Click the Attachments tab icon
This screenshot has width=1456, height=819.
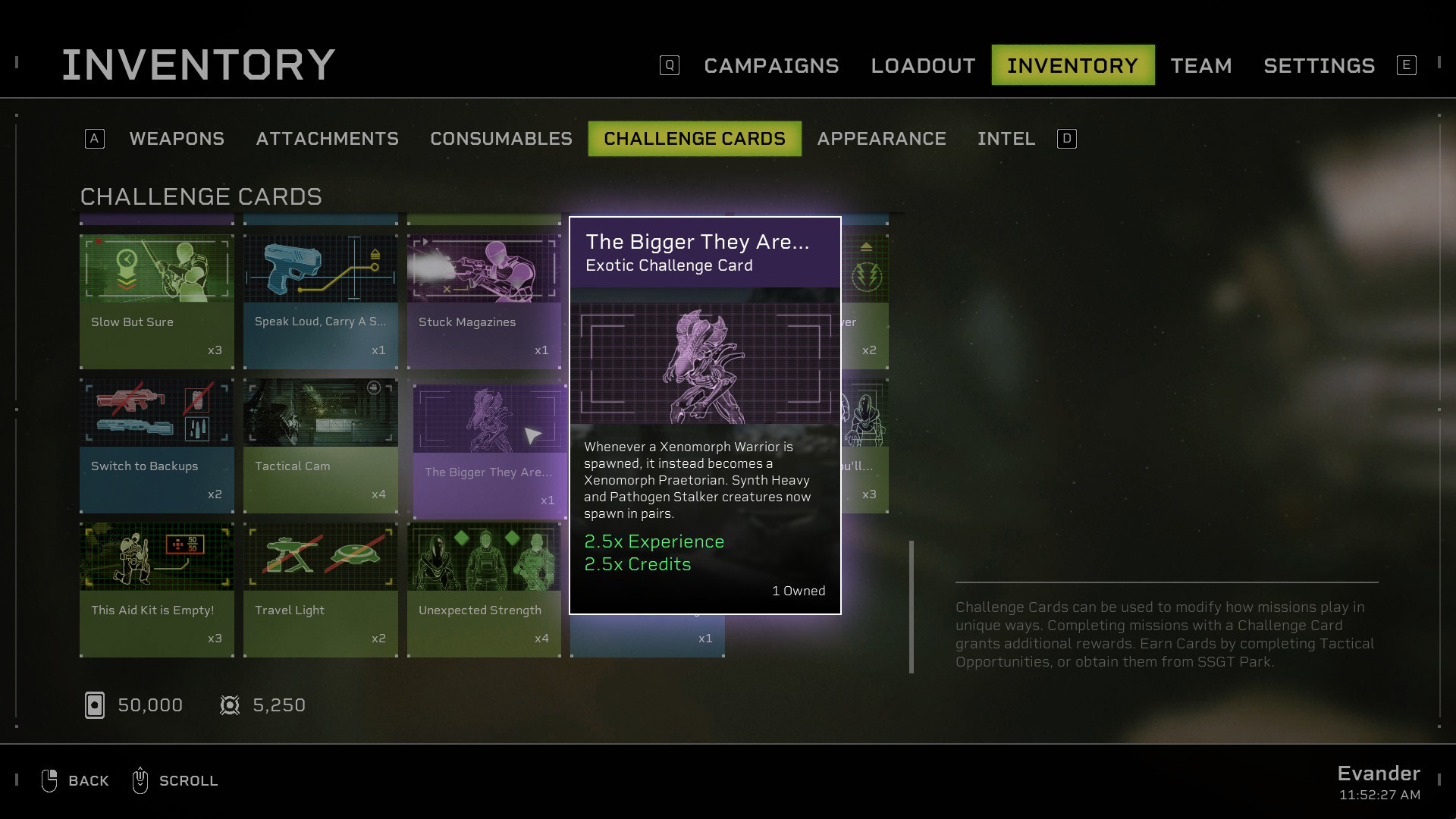tap(326, 138)
